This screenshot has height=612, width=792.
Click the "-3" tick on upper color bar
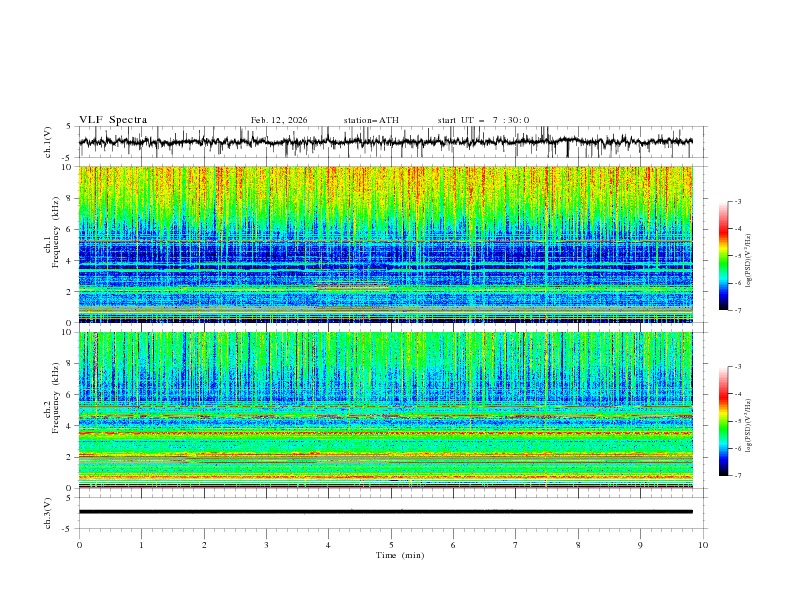tap(737, 201)
